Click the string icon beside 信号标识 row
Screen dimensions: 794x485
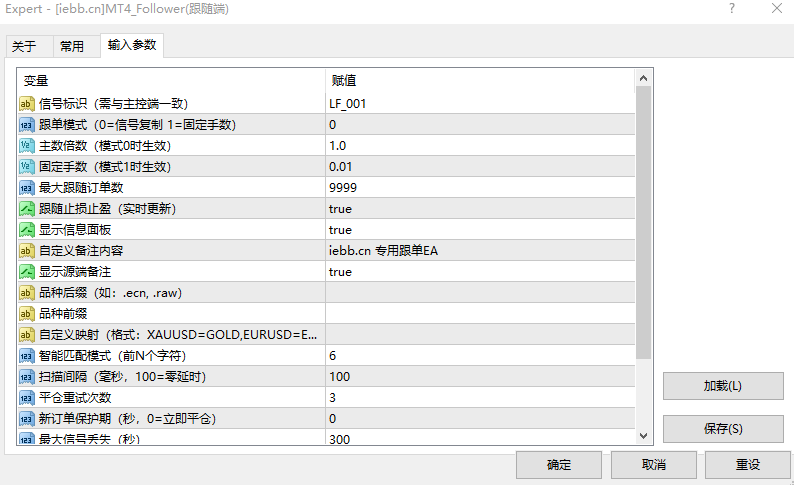pyautogui.click(x=26, y=104)
